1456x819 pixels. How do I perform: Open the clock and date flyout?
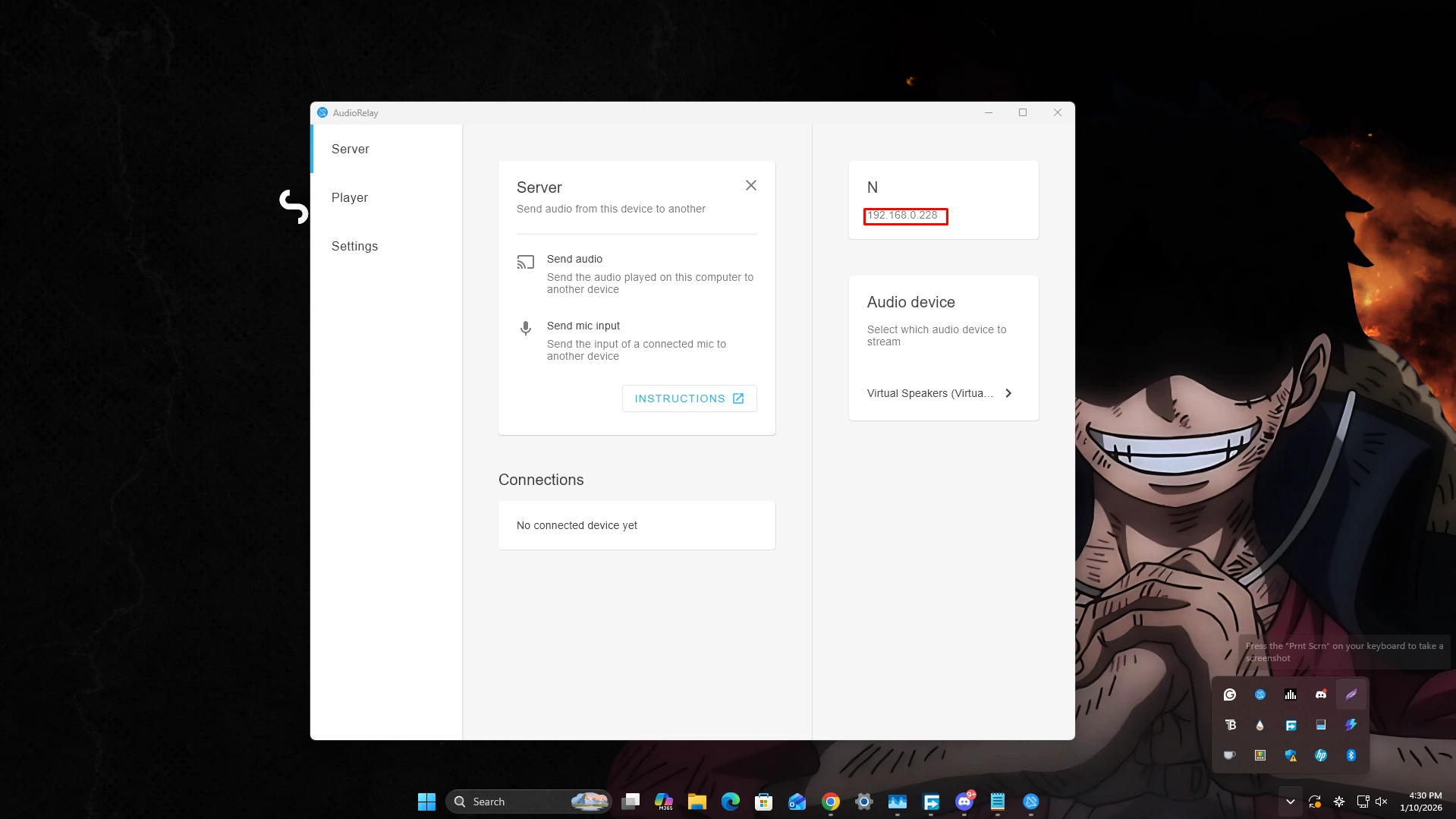pos(1420,802)
